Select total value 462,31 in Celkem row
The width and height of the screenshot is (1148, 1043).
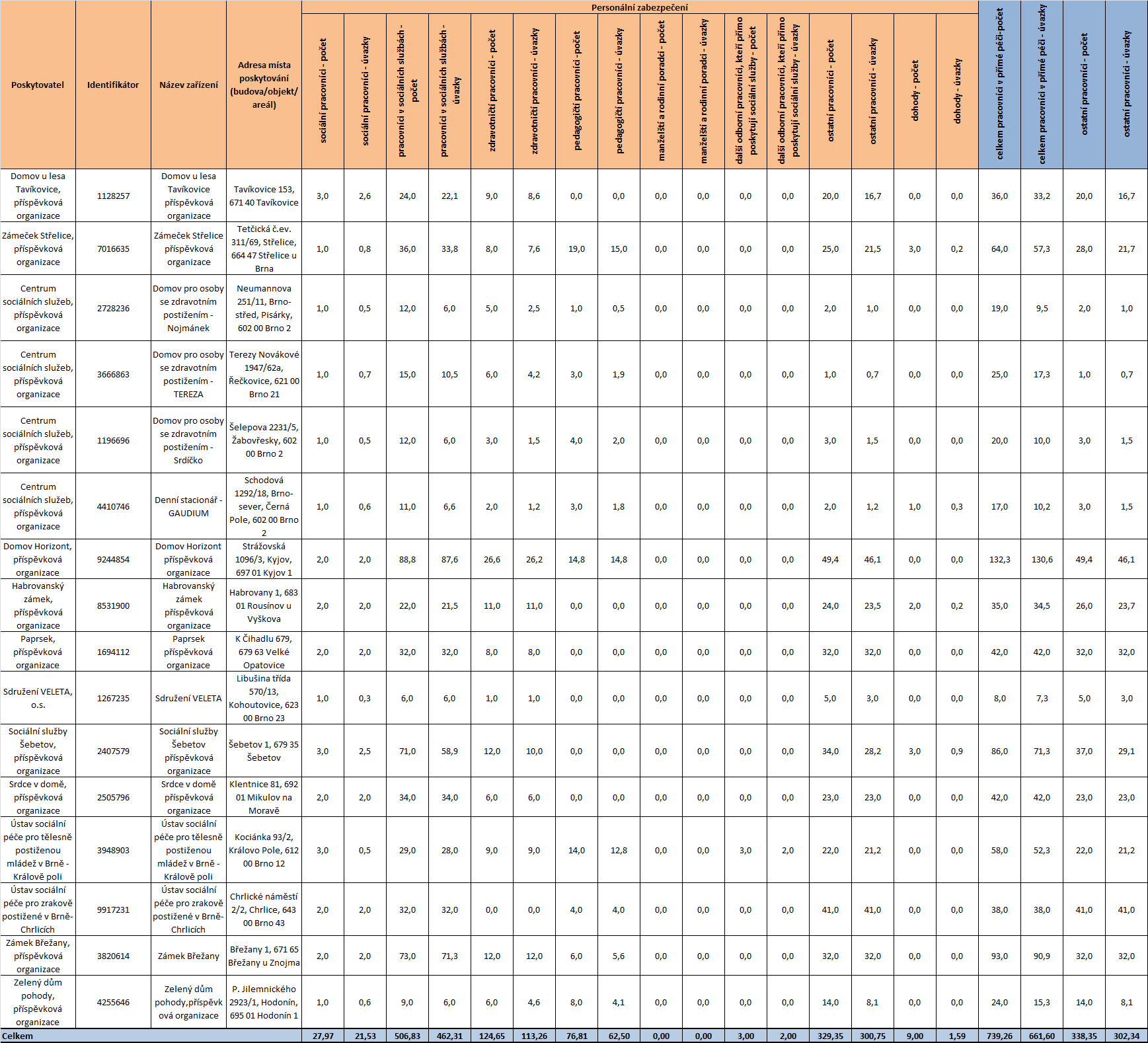click(x=449, y=1036)
